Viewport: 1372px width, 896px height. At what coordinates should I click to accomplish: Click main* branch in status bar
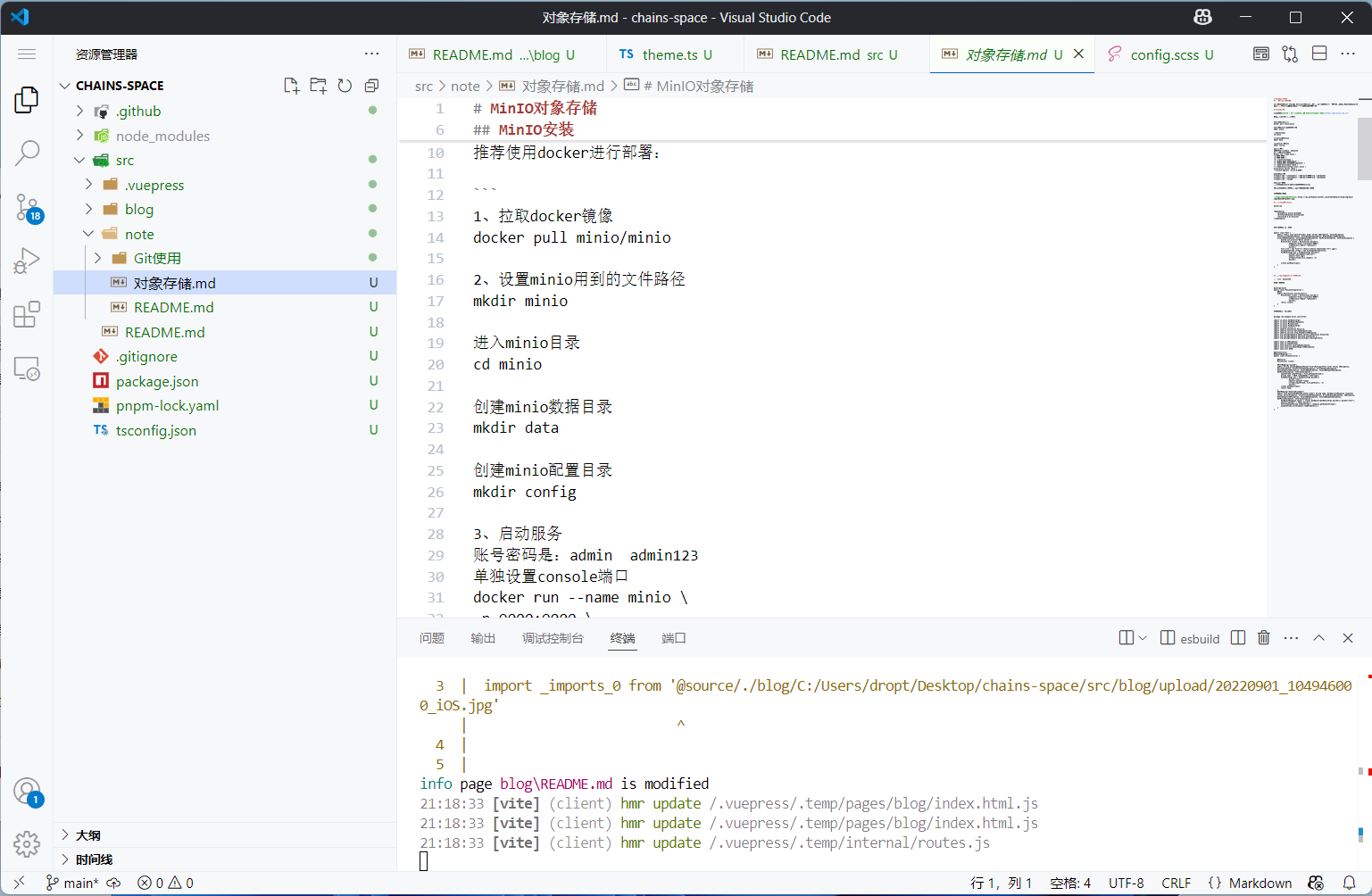(x=72, y=883)
